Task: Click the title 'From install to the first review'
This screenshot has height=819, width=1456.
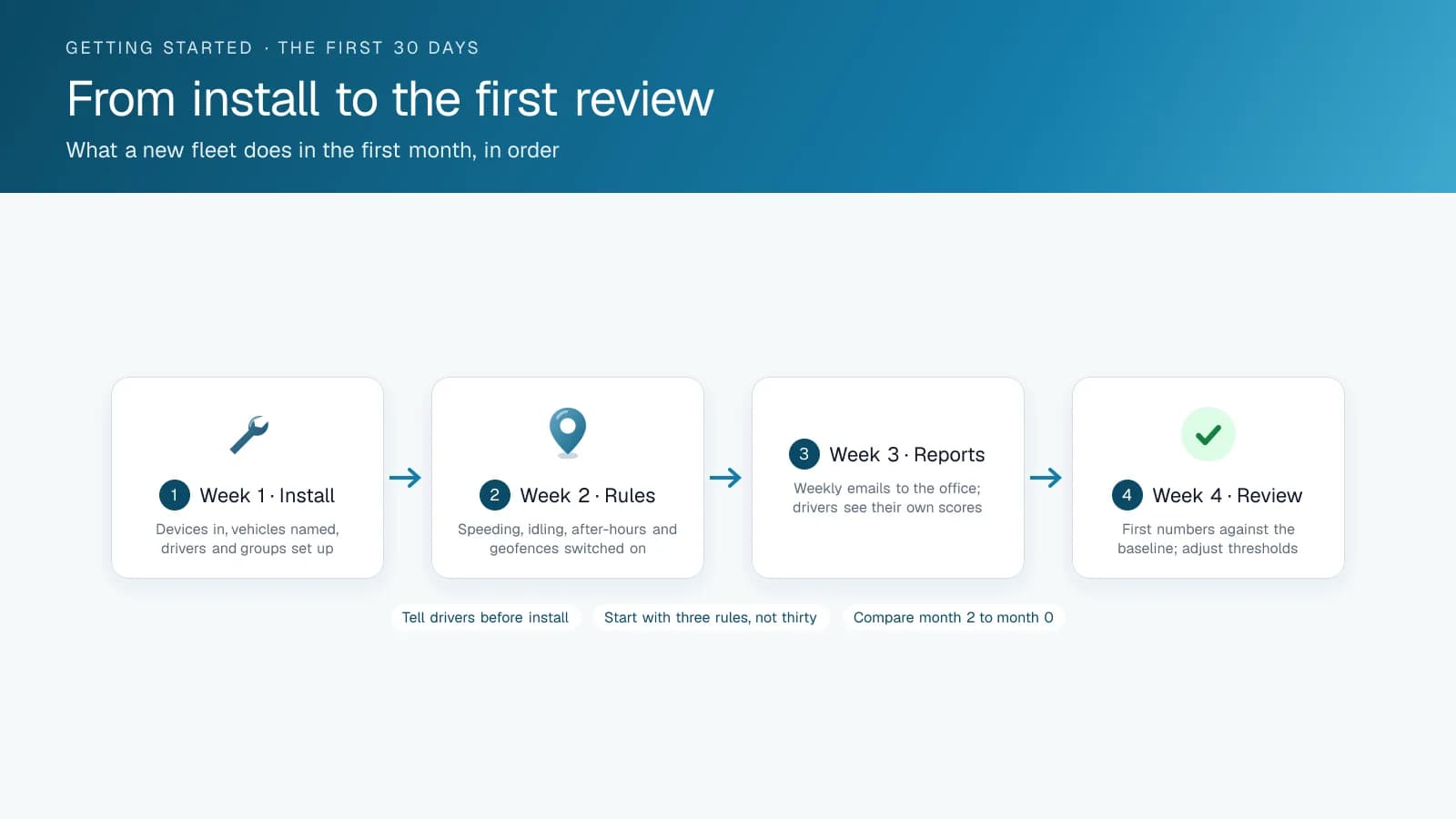Action: pyautogui.click(x=390, y=98)
